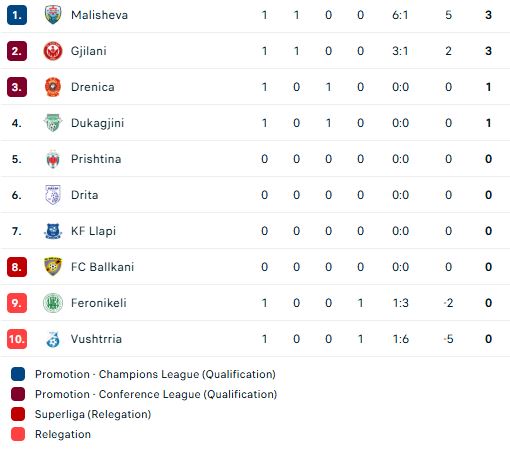Click the rank 8 relegation playoff badge
The width and height of the screenshot is (510, 454).
point(17,267)
